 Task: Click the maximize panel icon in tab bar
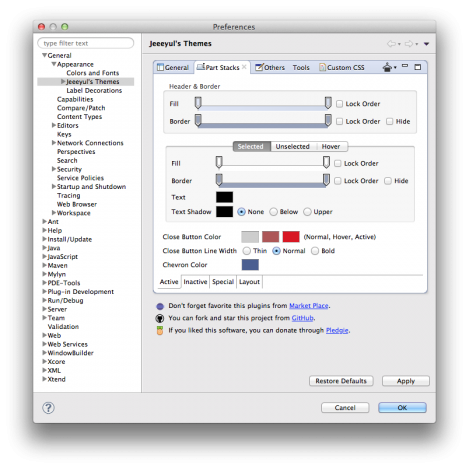click(x=418, y=67)
